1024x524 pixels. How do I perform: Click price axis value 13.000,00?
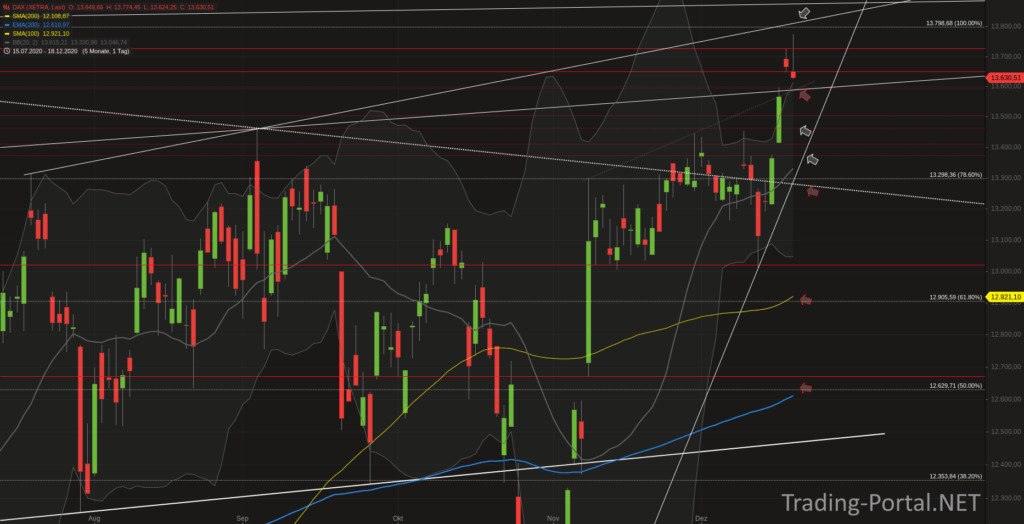pyautogui.click(x=1006, y=271)
